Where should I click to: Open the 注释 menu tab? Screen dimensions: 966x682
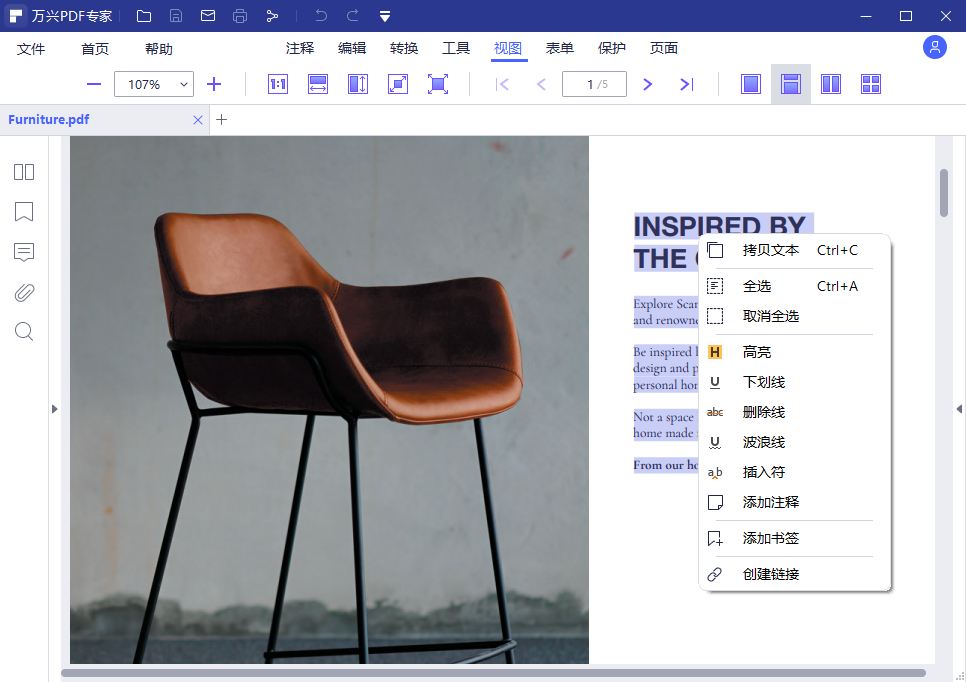click(300, 48)
